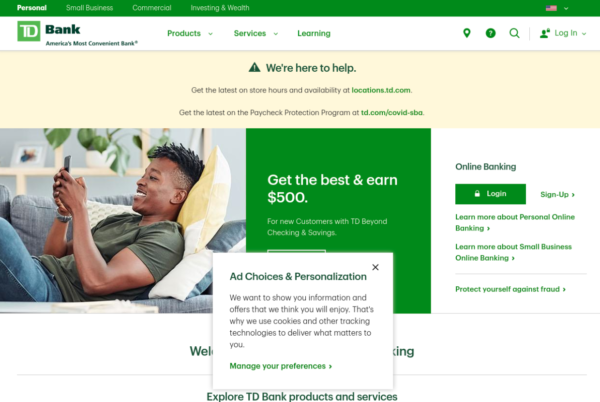Image resolution: width=600 pixels, height=402 pixels.
Task: Open the search magnifier icon
Action: point(514,33)
